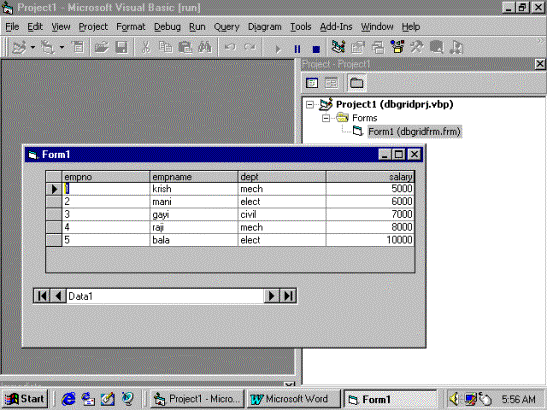Click View Object in Project panel
Screen dimensions: 547x410
(x=331, y=83)
